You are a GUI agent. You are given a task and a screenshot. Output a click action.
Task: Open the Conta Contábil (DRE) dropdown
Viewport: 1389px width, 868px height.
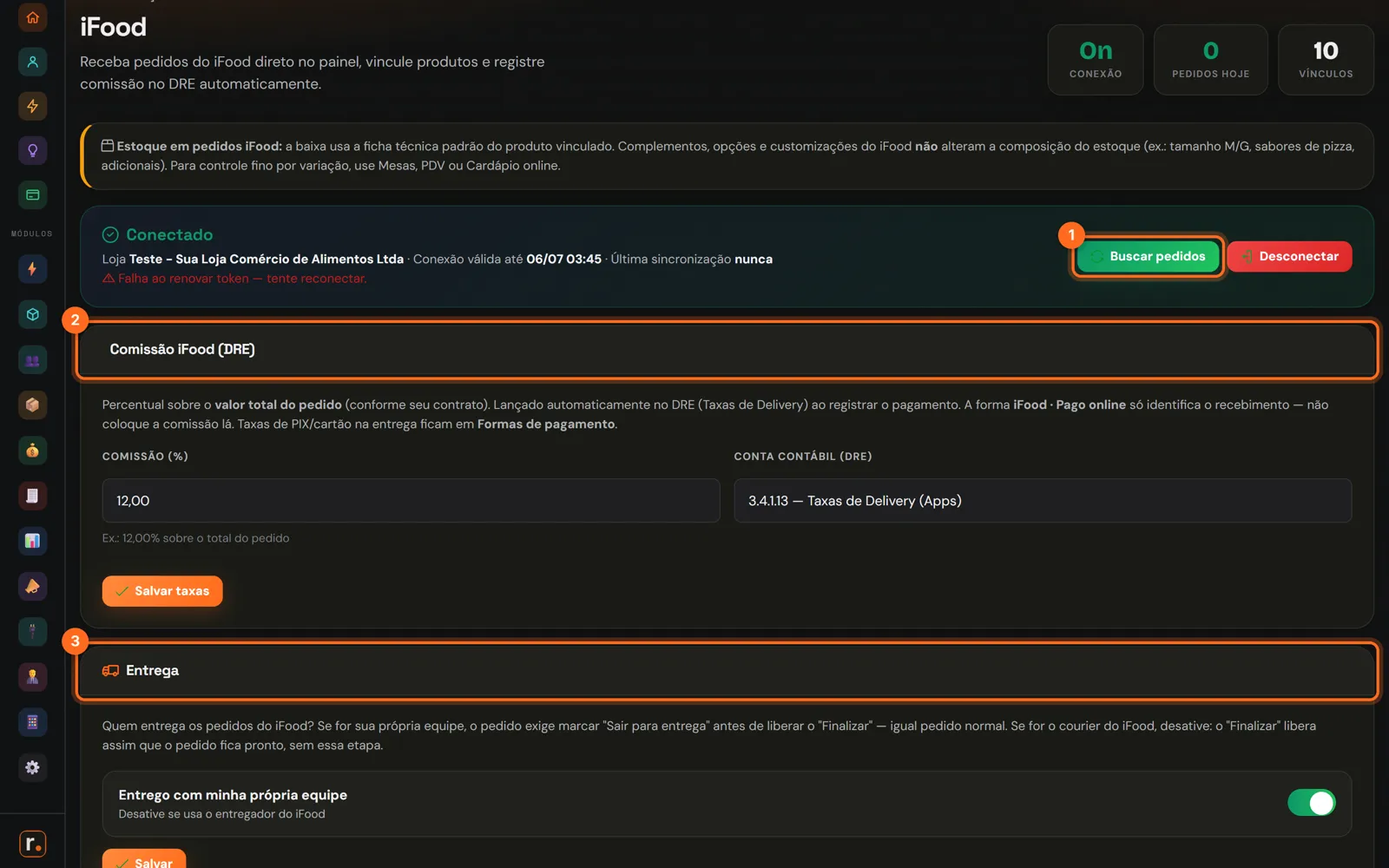(x=1043, y=501)
